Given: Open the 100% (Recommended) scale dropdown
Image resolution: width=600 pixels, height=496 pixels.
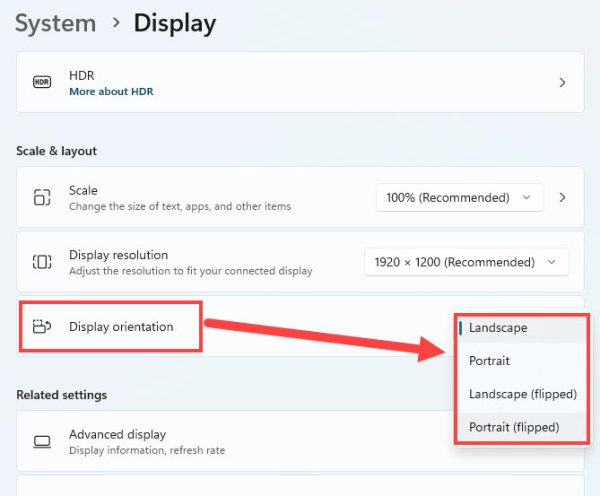Looking at the screenshot, I should click(x=459, y=198).
